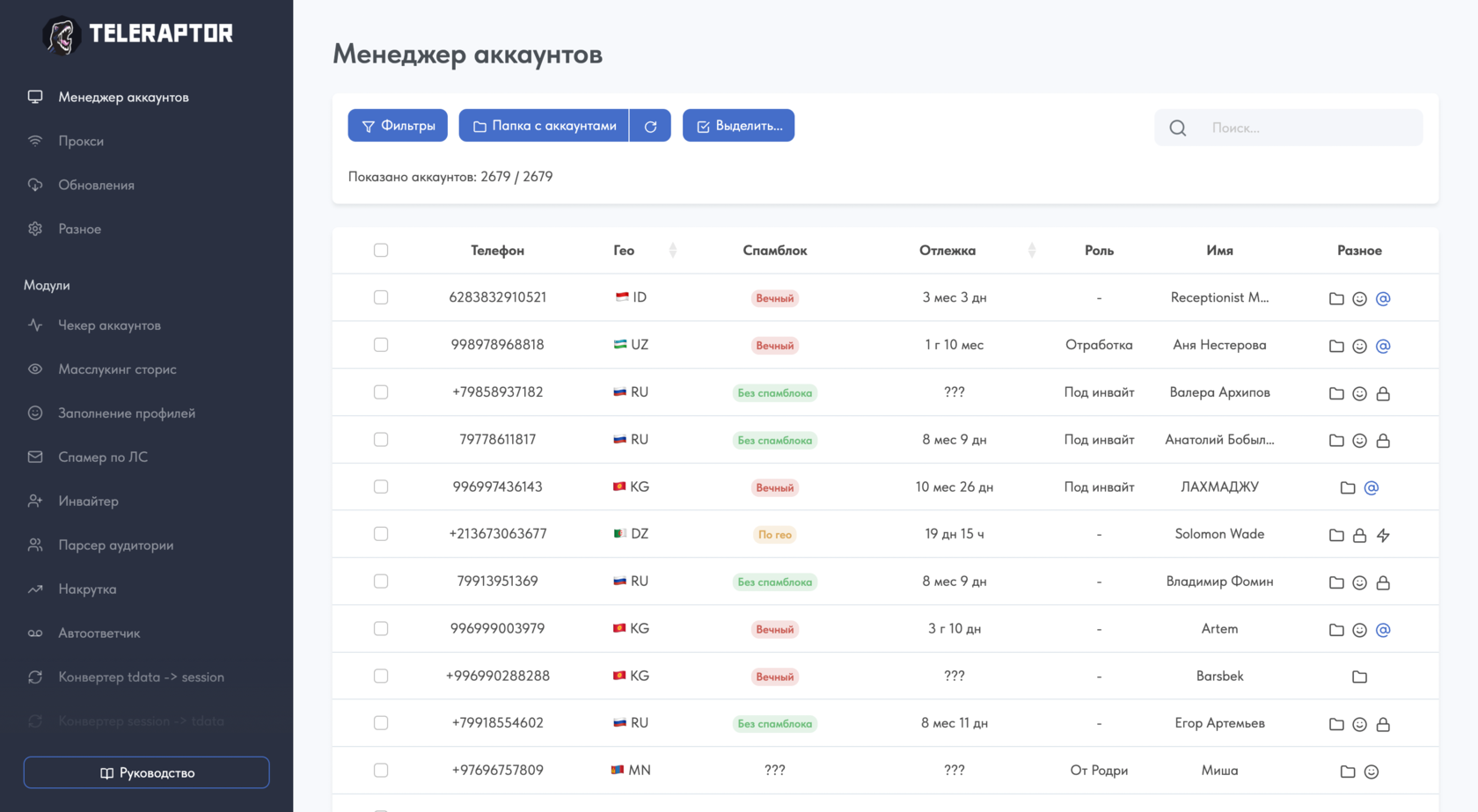Go to Прокси section
The height and width of the screenshot is (812, 1478).
[x=81, y=141]
